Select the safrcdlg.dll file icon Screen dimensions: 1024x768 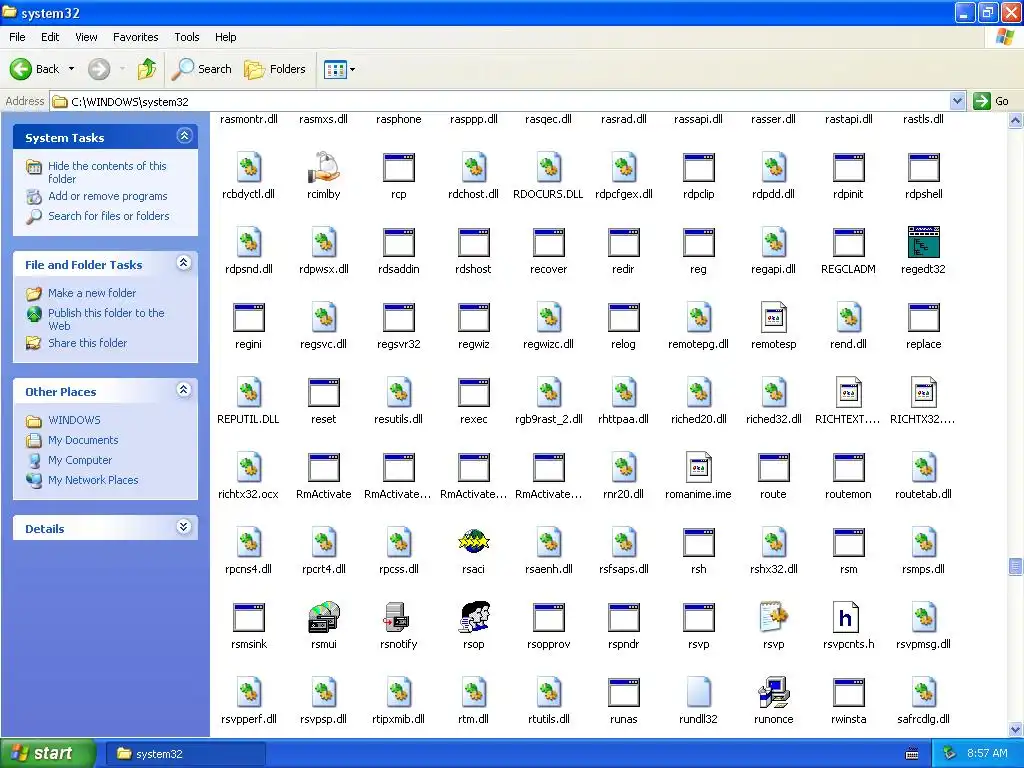pyautogui.click(x=923, y=692)
